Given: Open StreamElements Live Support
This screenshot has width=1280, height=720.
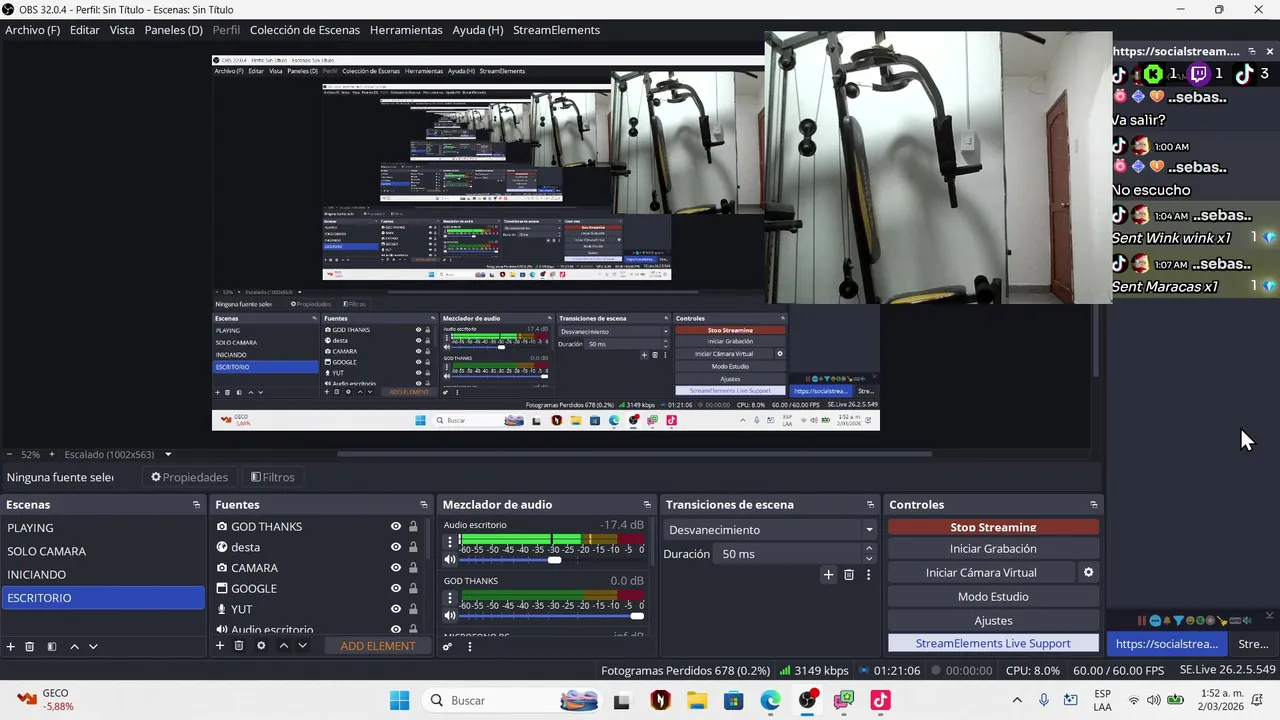Looking at the screenshot, I should click(x=993, y=644).
